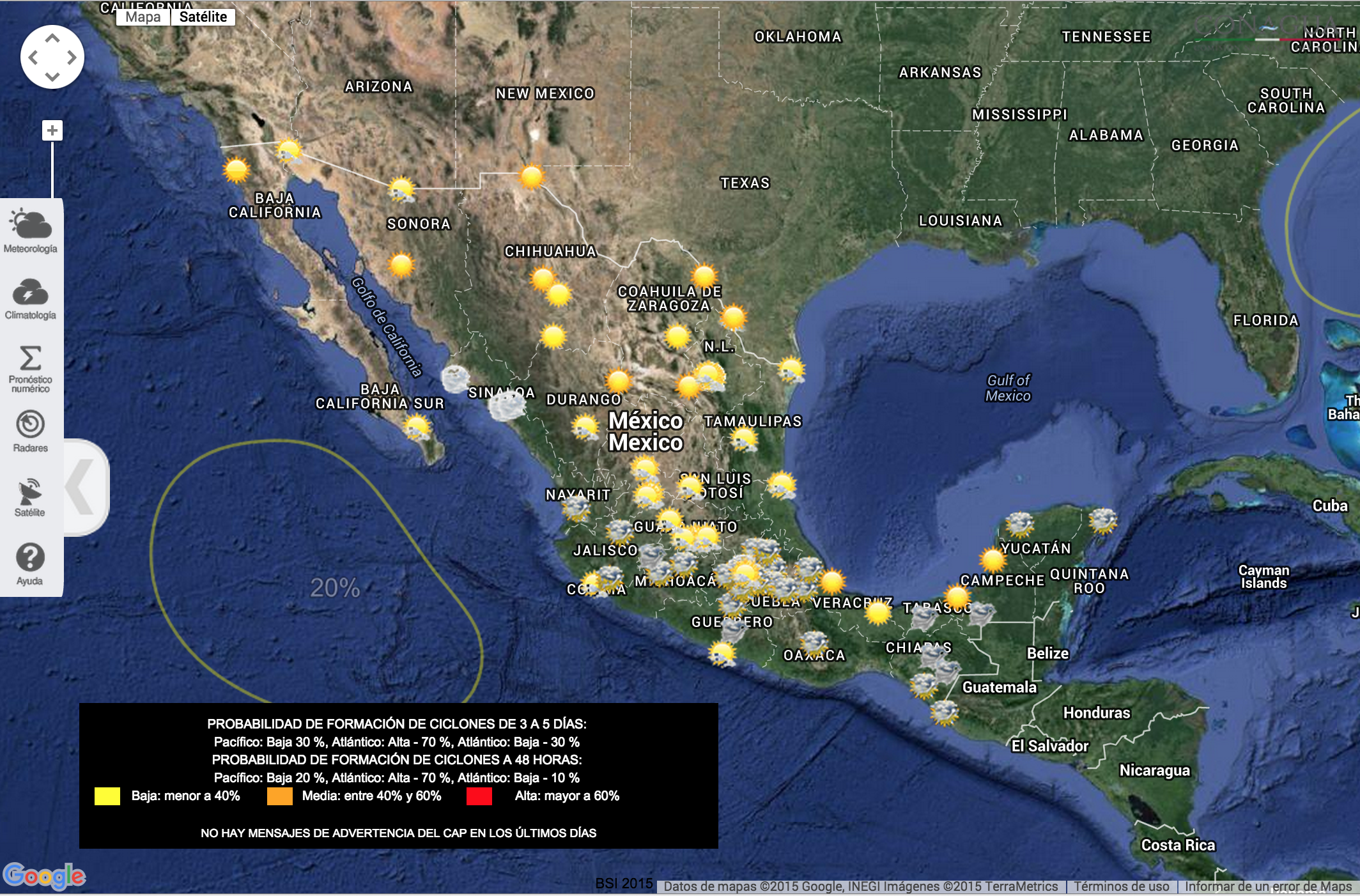Click the 20% cyclone probability zone label
This screenshot has width=1360, height=896.
pyautogui.click(x=335, y=588)
